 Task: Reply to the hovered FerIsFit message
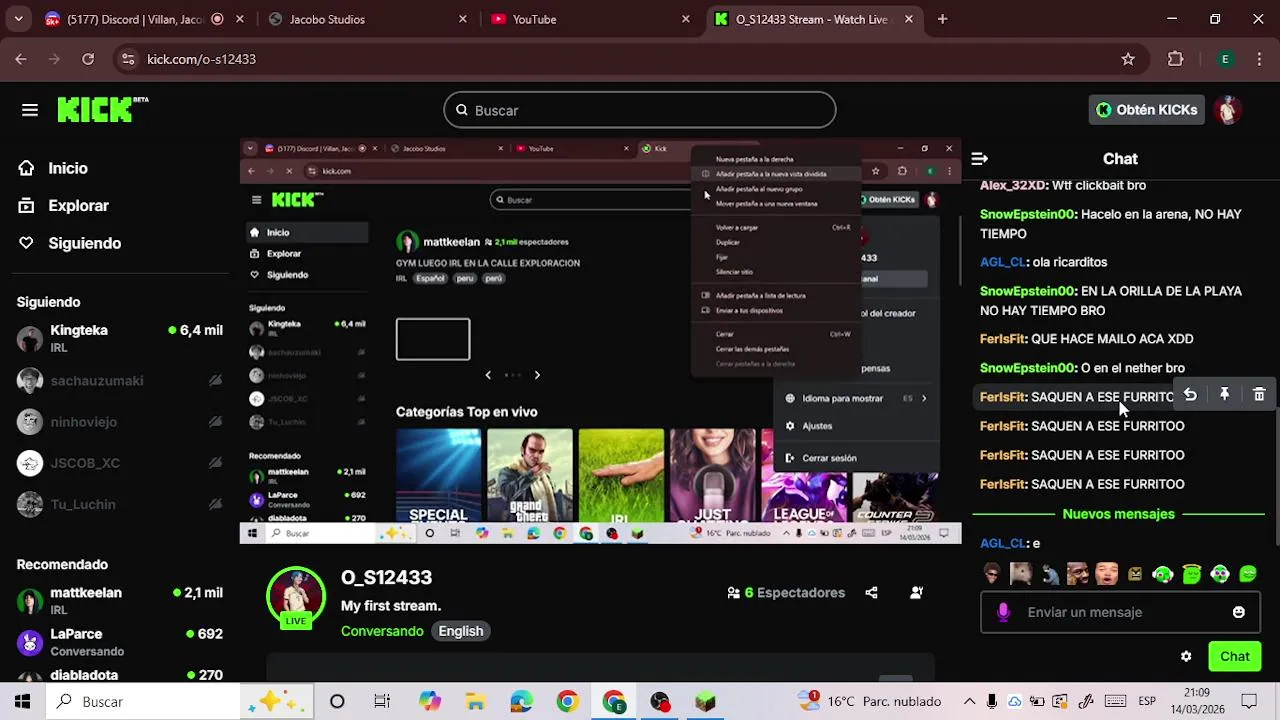[x=1190, y=395]
